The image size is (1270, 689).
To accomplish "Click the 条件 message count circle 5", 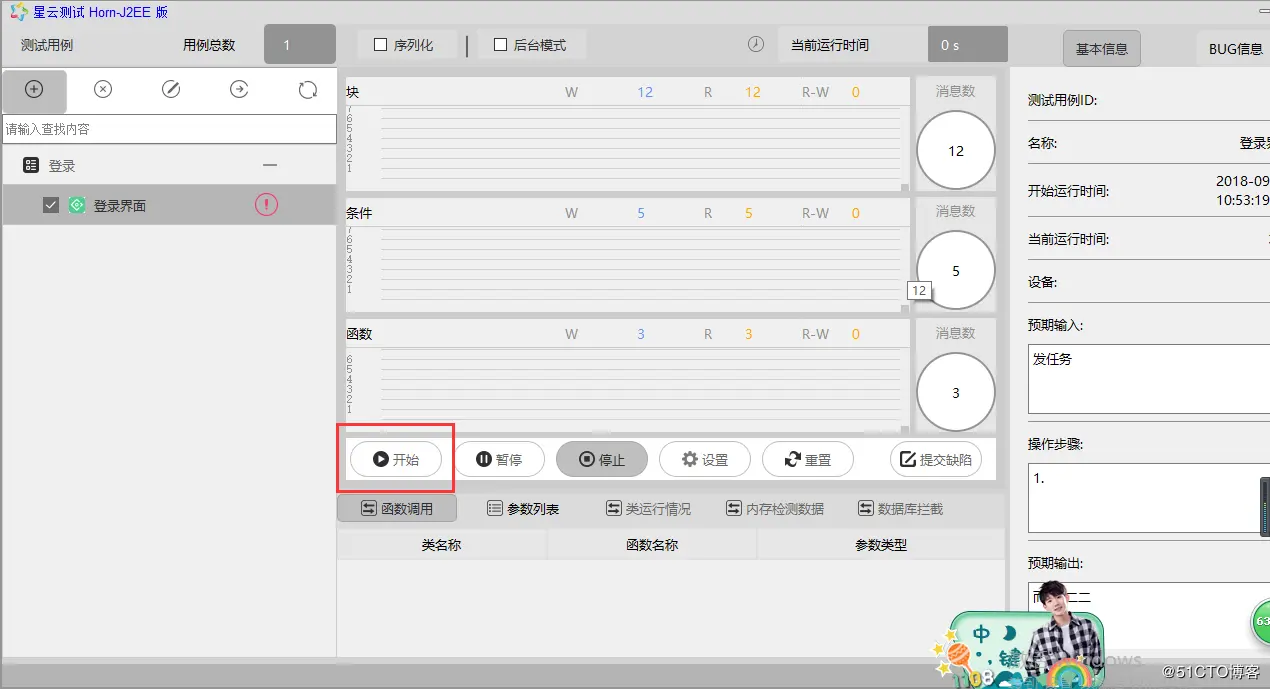I will click(955, 271).
